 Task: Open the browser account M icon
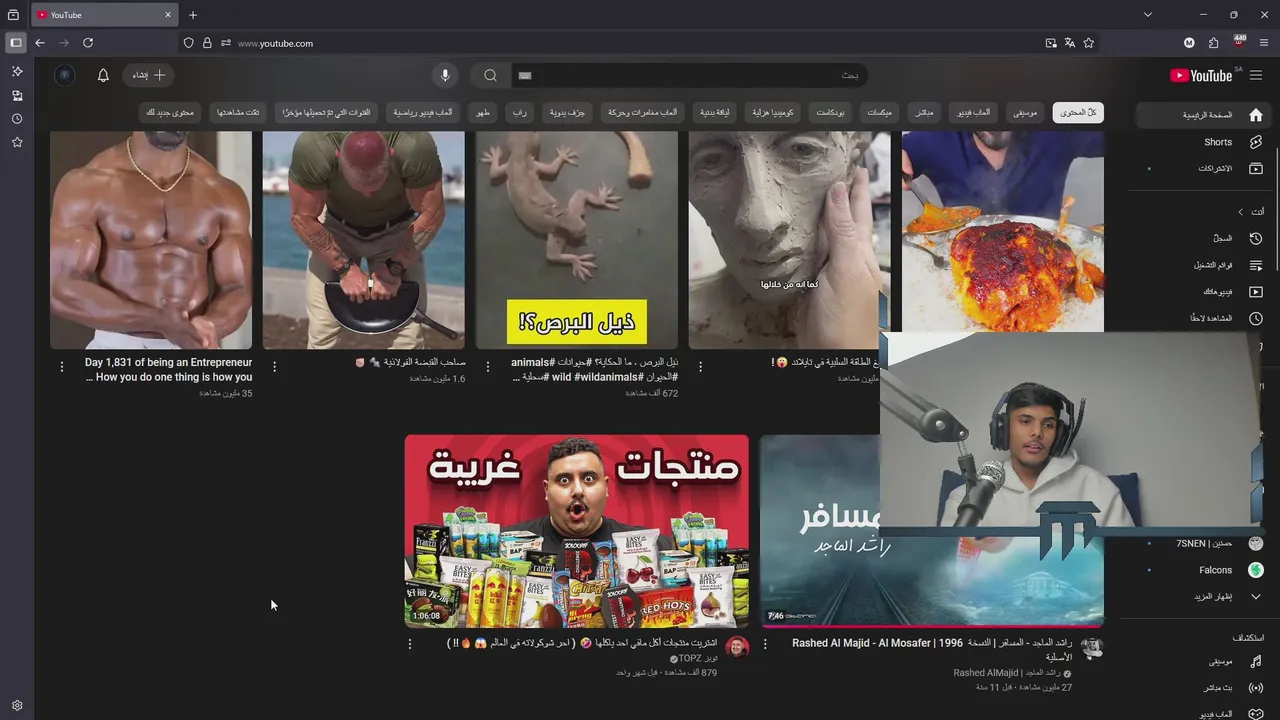pyautogui.click(x=1189, y=43)
